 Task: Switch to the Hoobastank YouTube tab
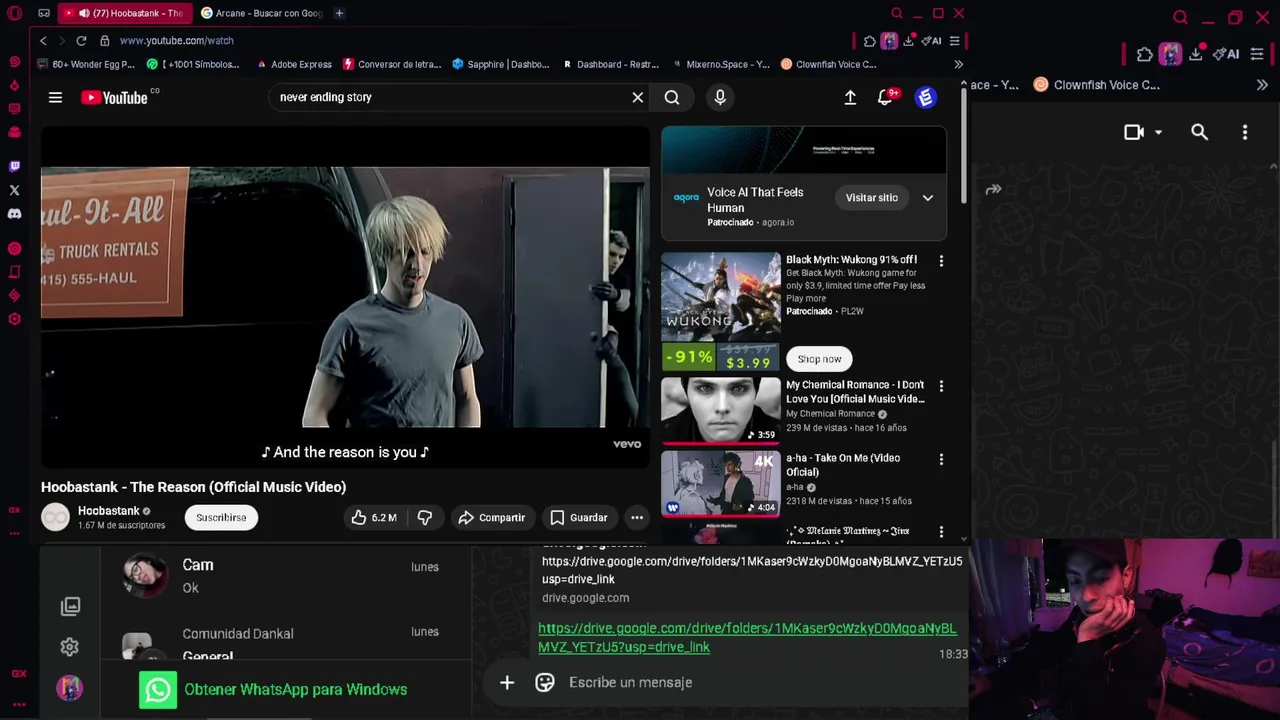[x=125, y=13]
